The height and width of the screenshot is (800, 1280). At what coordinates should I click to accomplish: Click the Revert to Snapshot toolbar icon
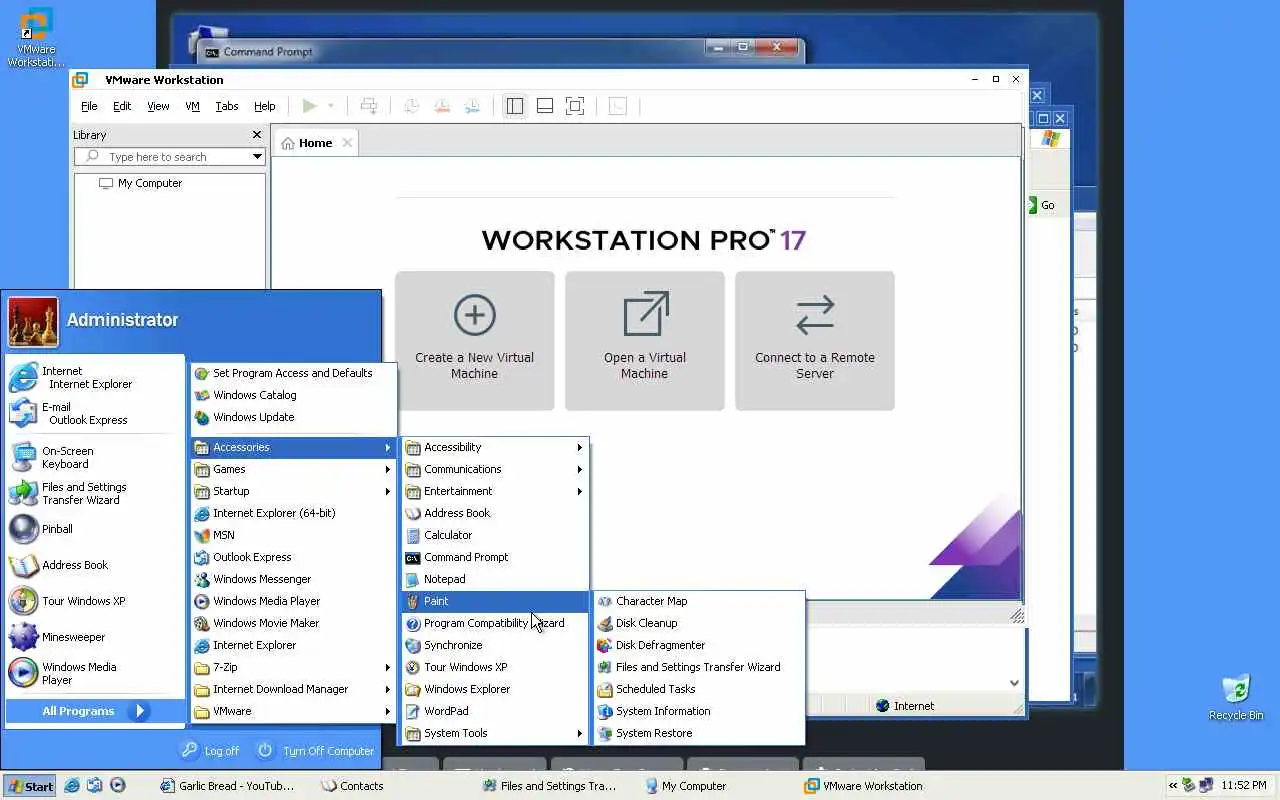442,106
